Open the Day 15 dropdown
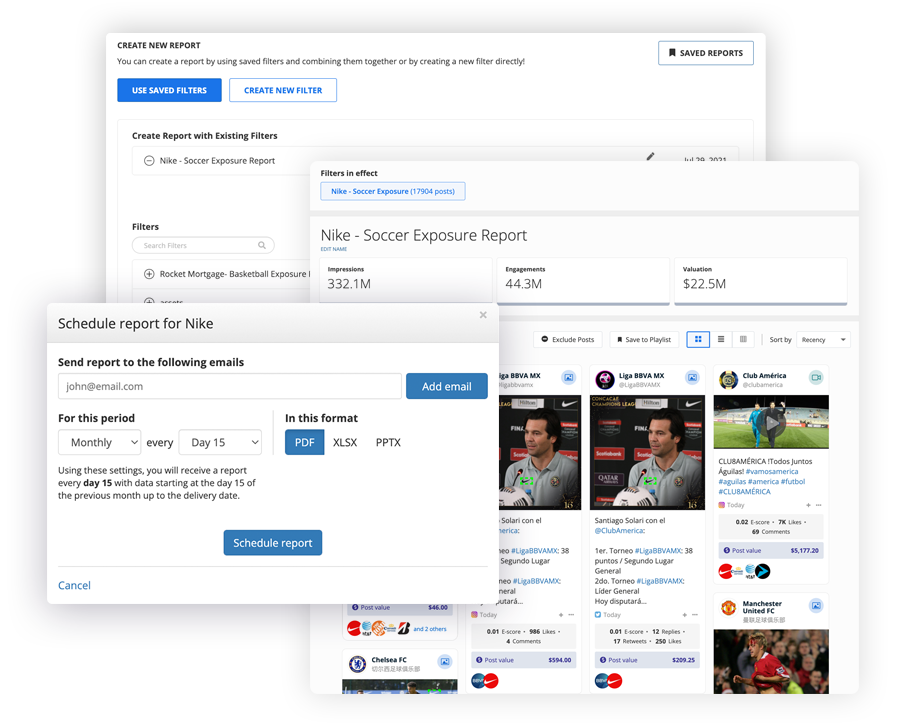 click(x=220, y=442)
